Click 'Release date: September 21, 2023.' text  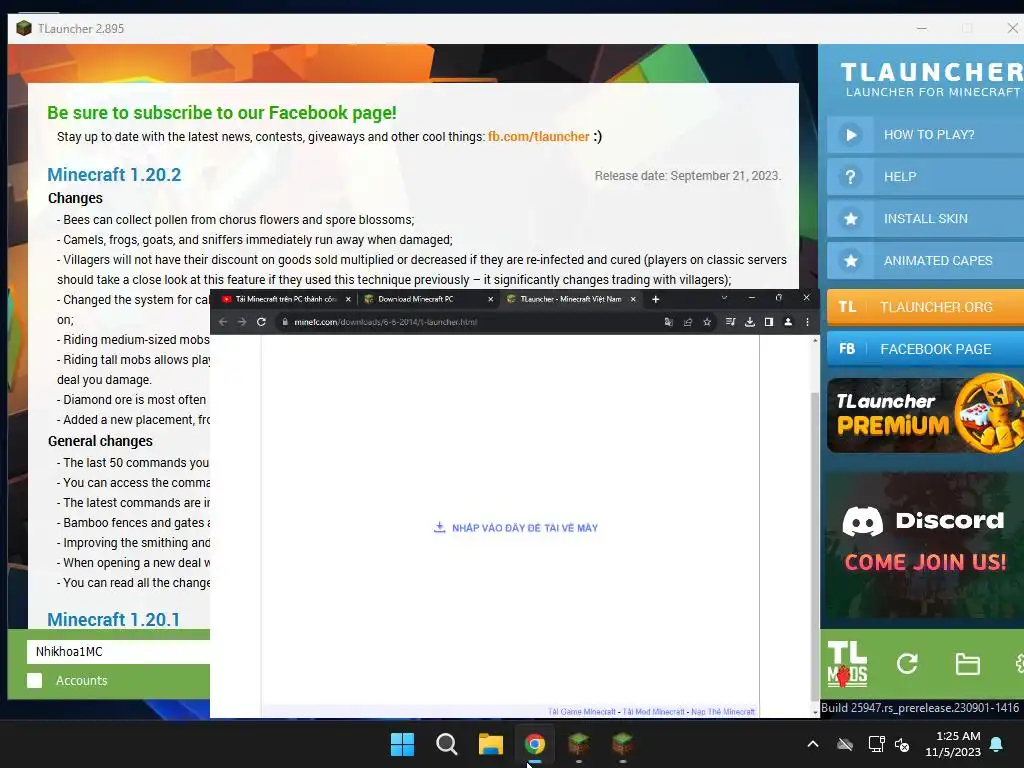click(688, 176)
